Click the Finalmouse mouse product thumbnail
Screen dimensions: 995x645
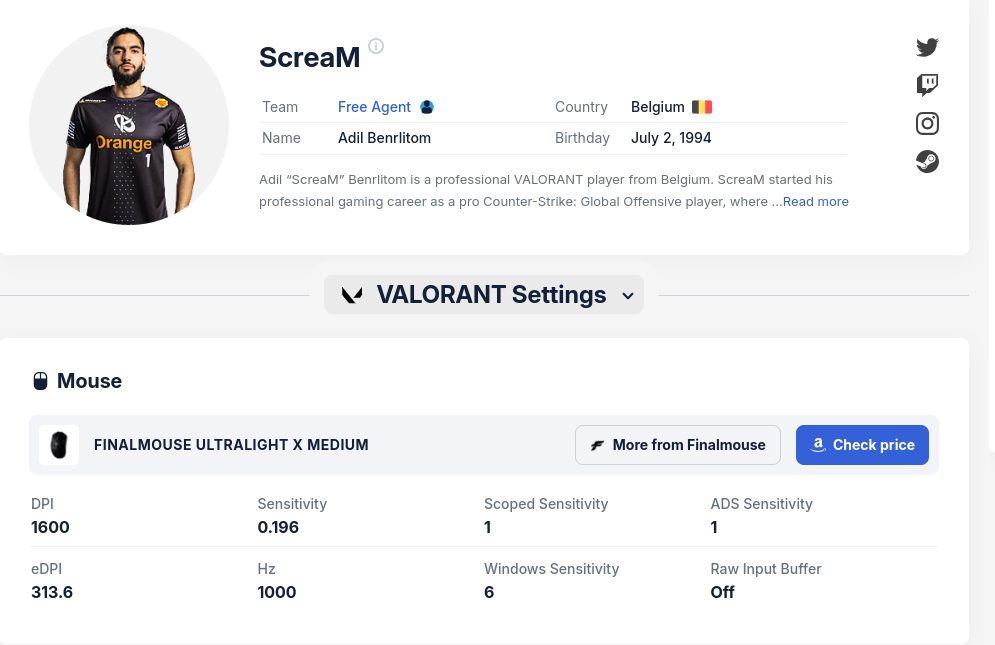click(59, 445)
